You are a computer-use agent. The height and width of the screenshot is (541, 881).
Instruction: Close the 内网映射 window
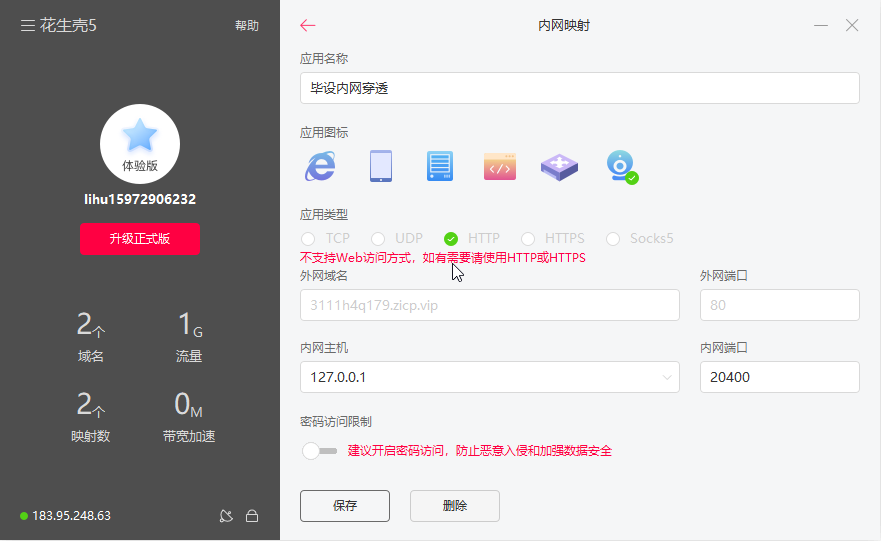coord(852,25)
